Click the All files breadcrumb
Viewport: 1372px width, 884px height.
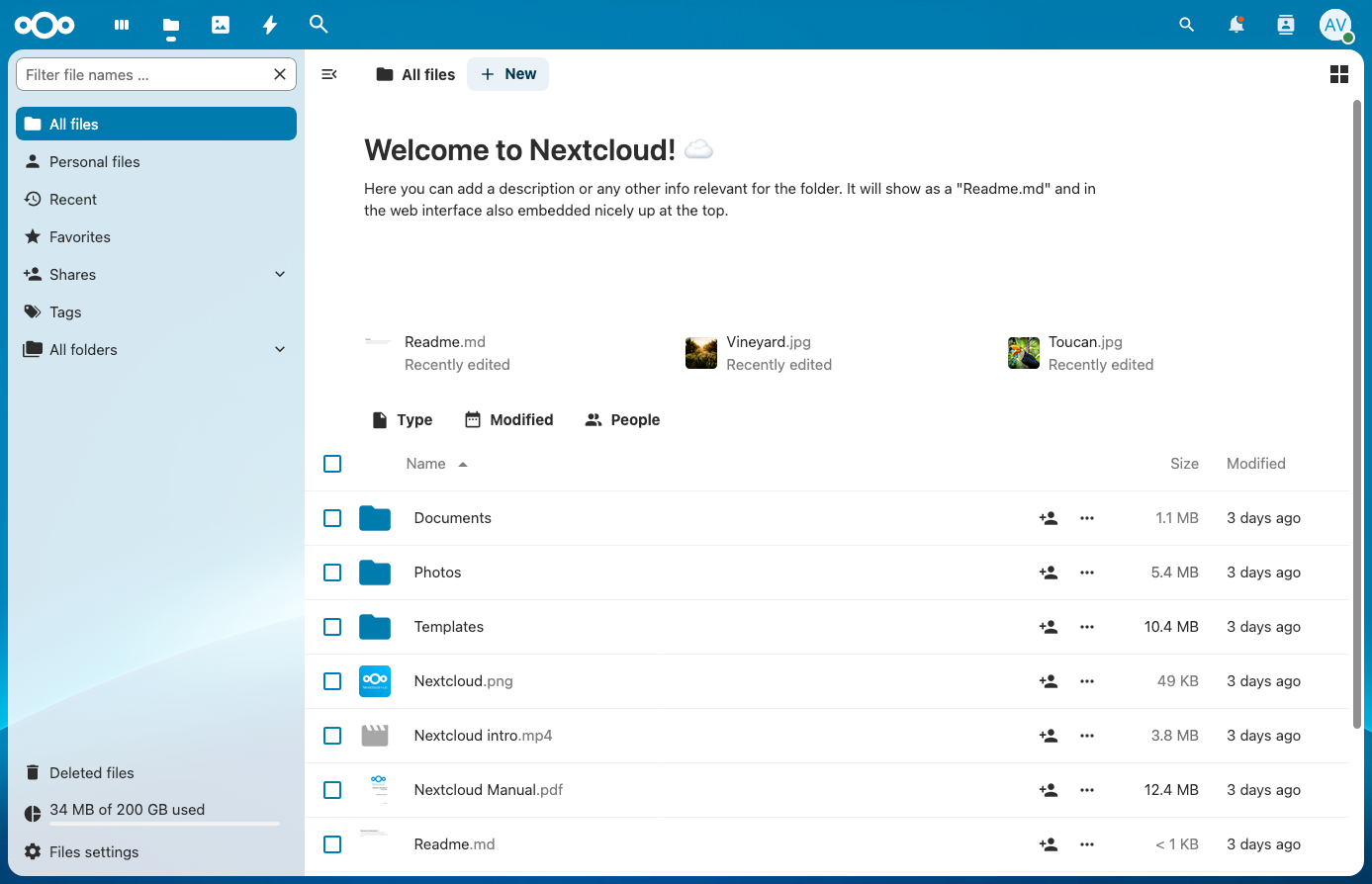tap(415, 74)
